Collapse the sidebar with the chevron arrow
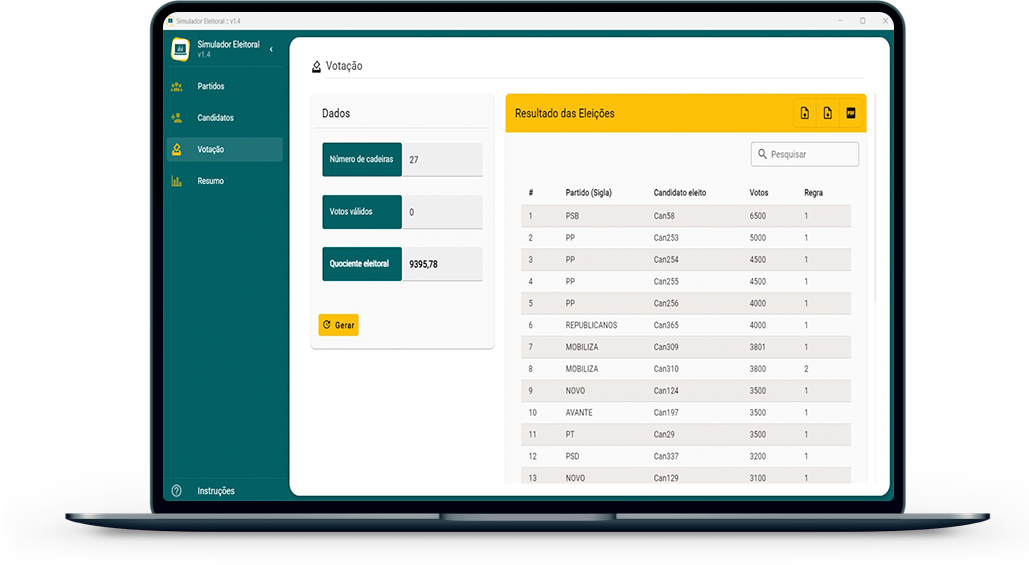 click(x=271, y=49)
